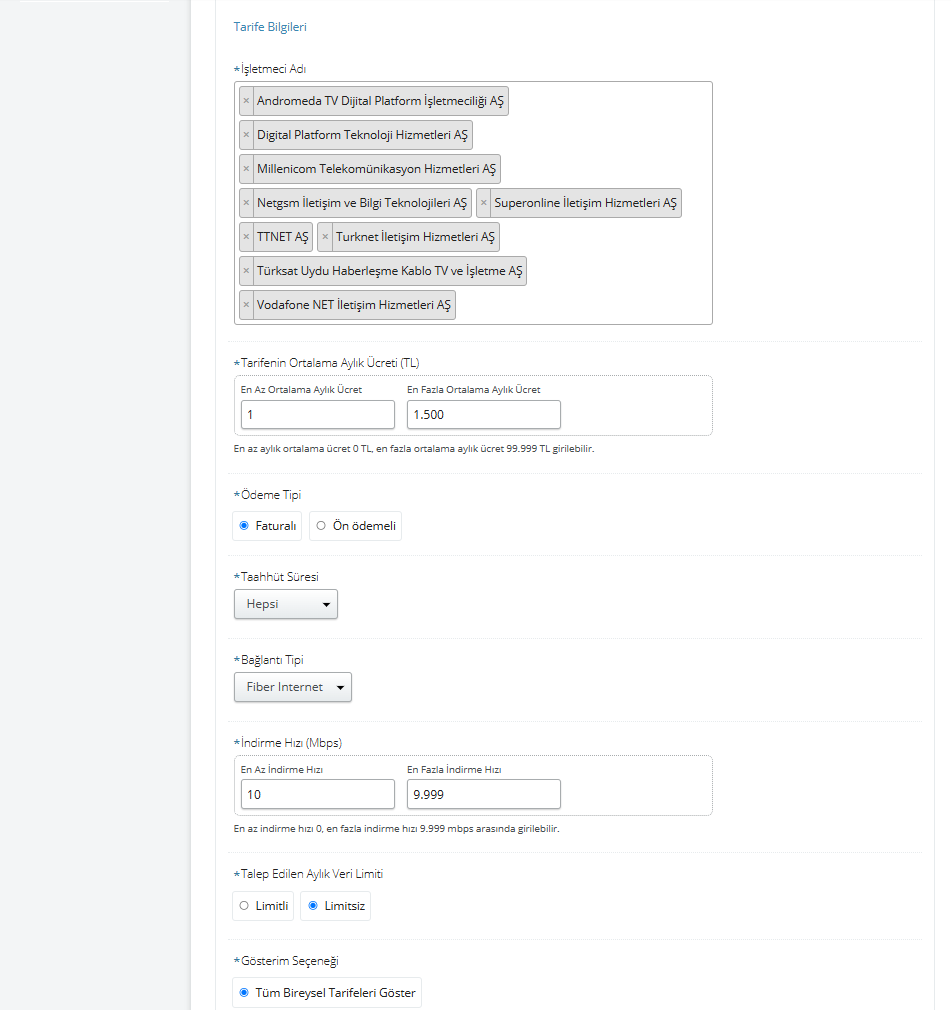Screen dimensions: 951x1010
Task: Click the Türksat Uydu Haberleşme tag label
Action: click(390, 271)
